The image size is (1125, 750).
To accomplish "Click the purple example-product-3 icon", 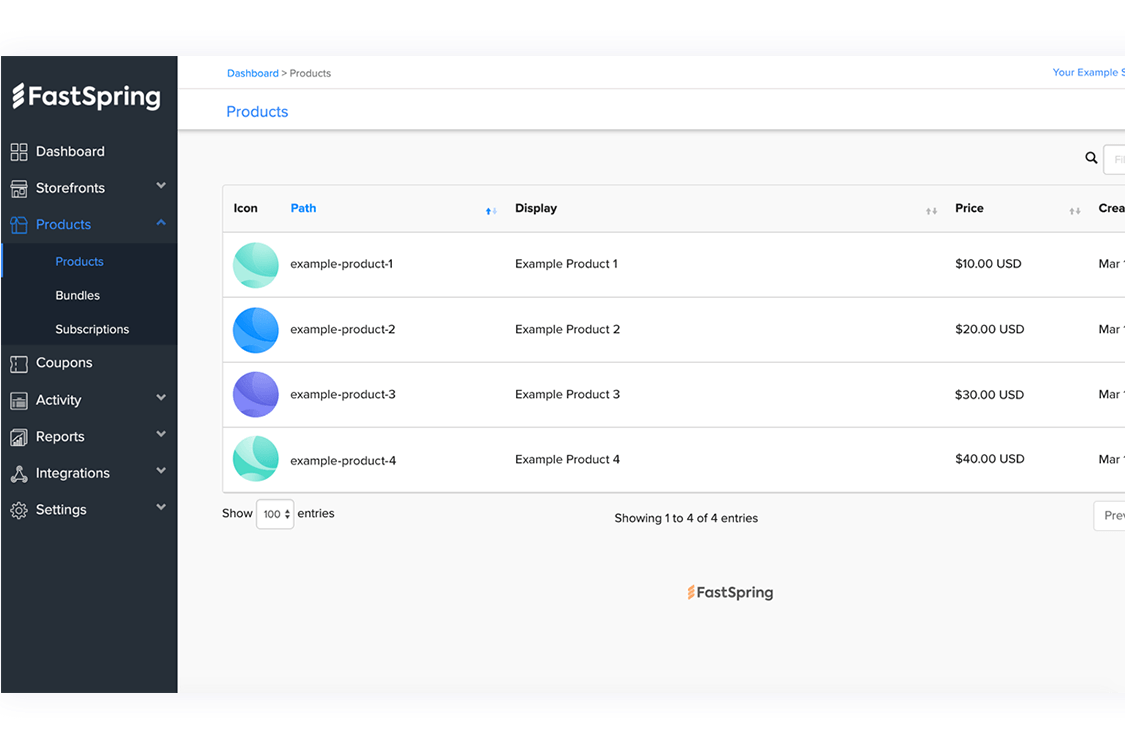I will 256,395.
